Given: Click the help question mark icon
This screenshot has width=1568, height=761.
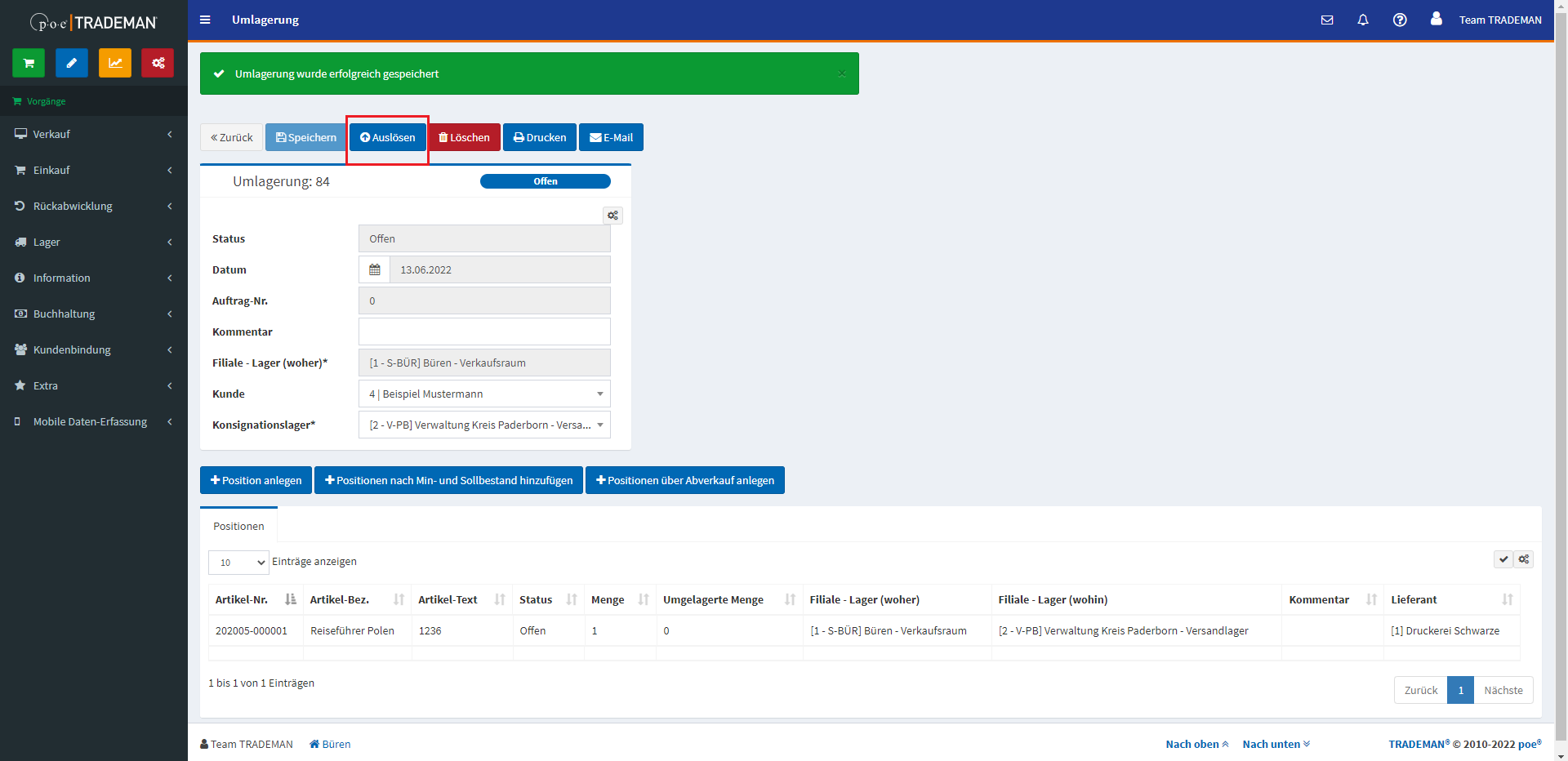Looking at the screenshot, I should 1400,20.
